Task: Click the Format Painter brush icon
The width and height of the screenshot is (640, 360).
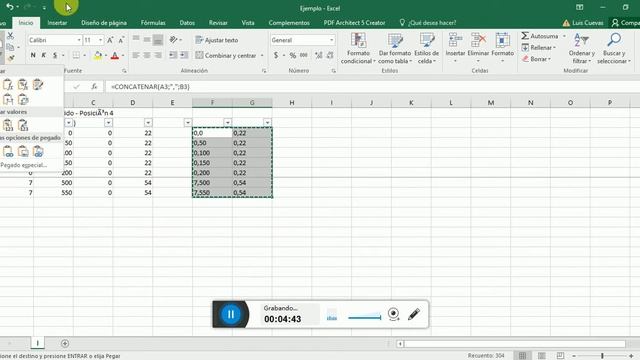Action: 11,58
